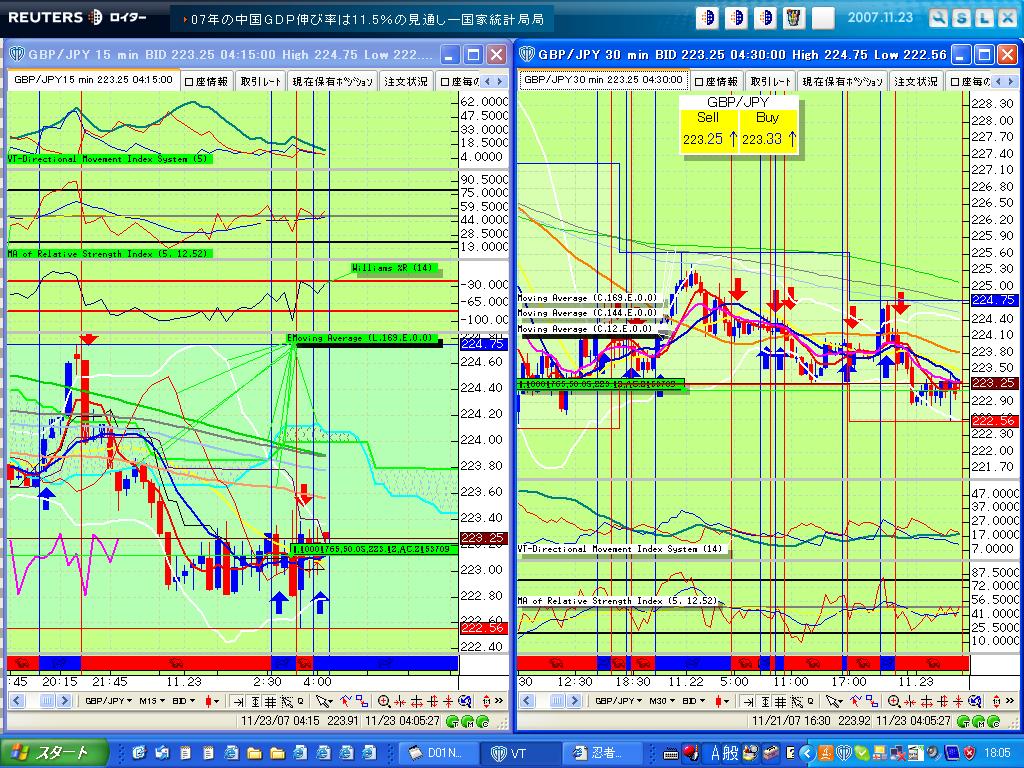Click the white square in top bar
The width and height of the screenshot is (1024, 768).
click(x=823, y=18)
